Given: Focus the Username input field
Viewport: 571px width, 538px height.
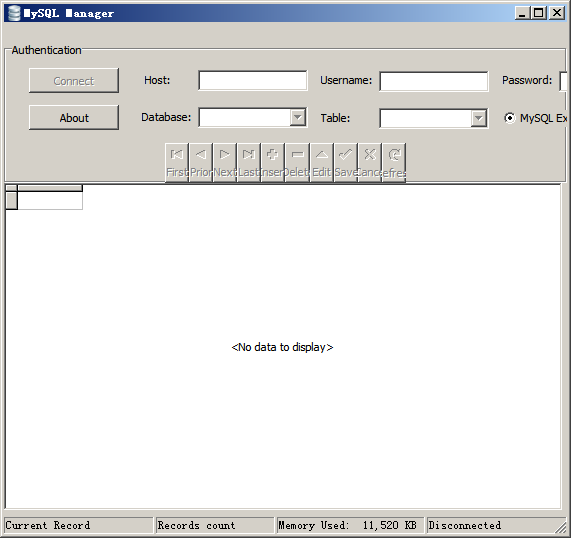Looking at the screenshot, I should click(434, 81).
